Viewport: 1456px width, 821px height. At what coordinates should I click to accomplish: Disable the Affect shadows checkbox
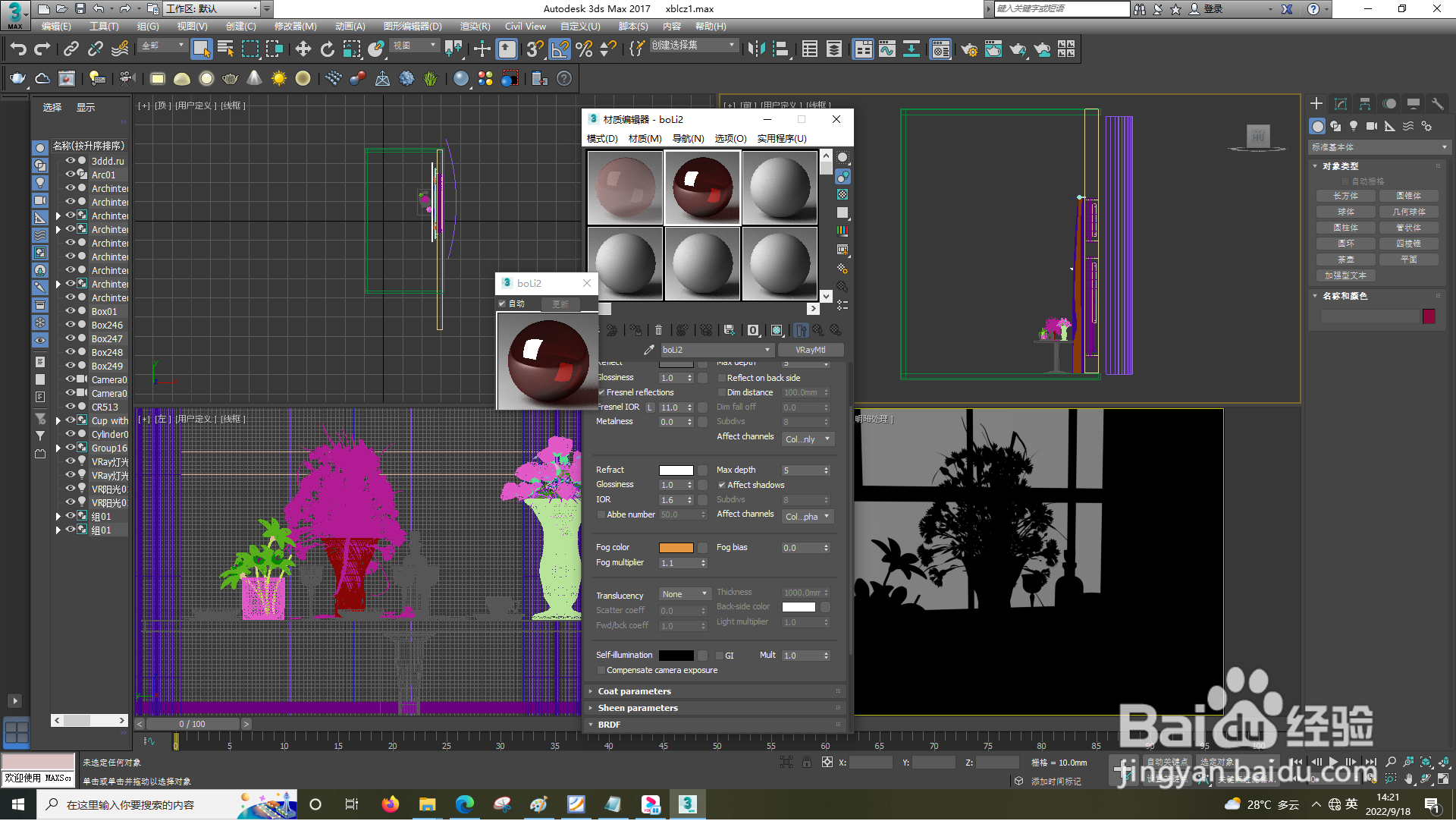pos(721,486)
